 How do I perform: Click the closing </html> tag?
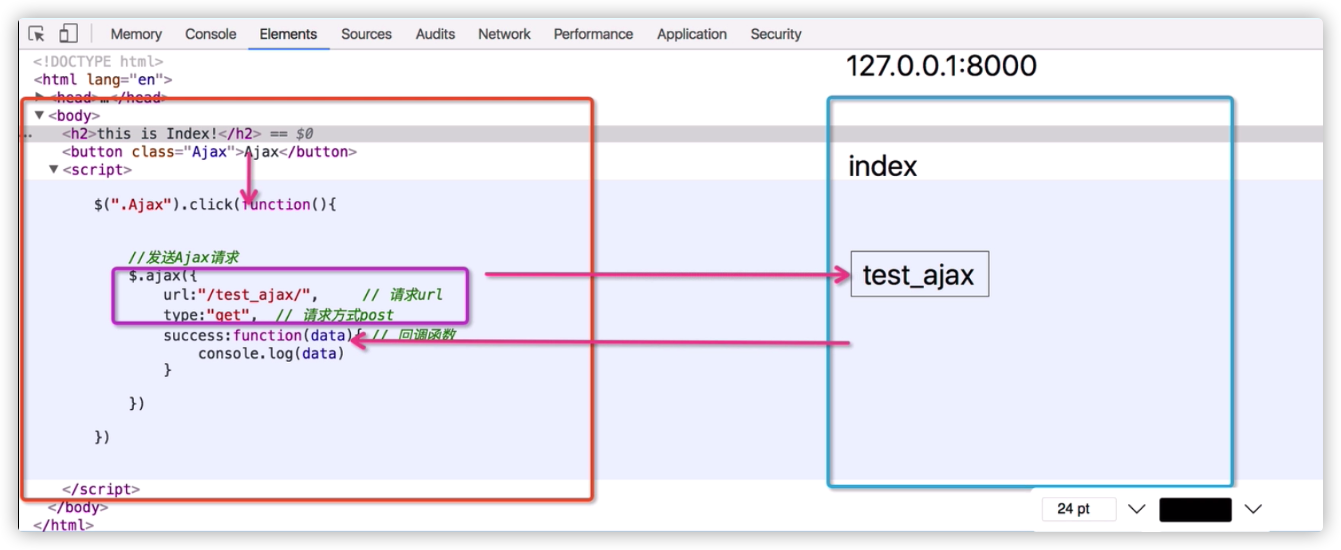[64, 525]
